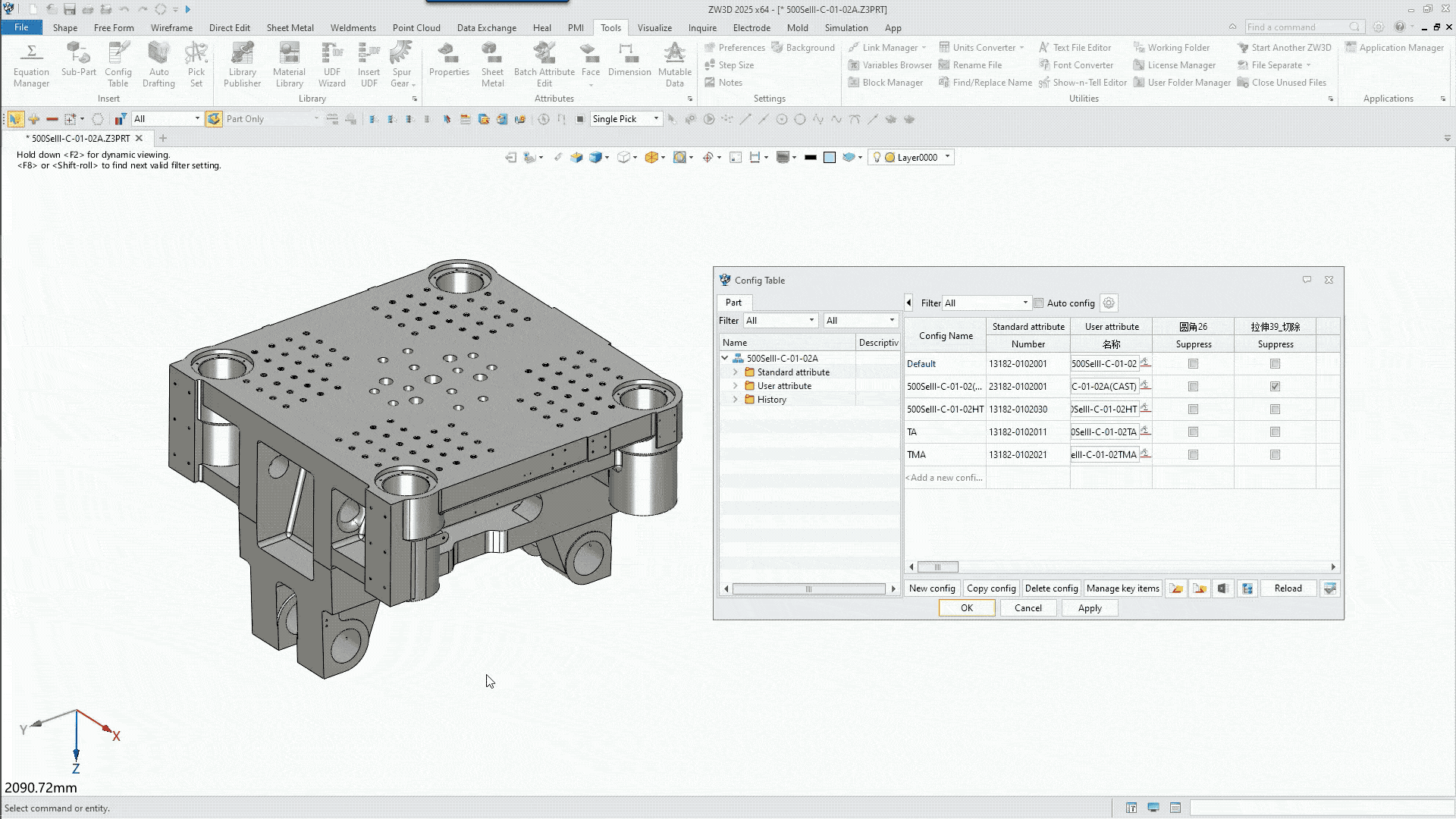
Task: Click the New config button
Action: click(x=932, y=588)
